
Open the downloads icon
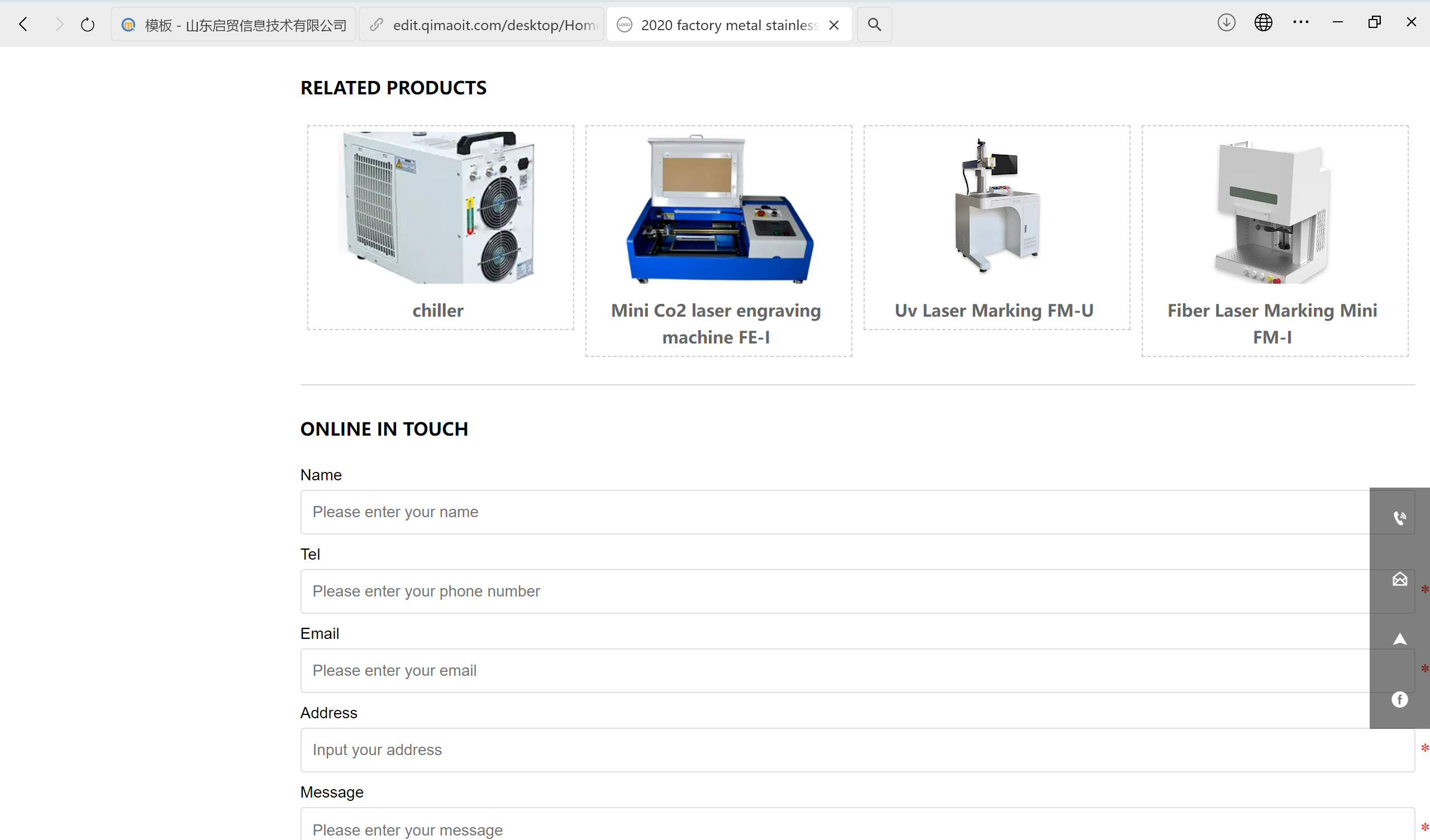pos(1226,23)
